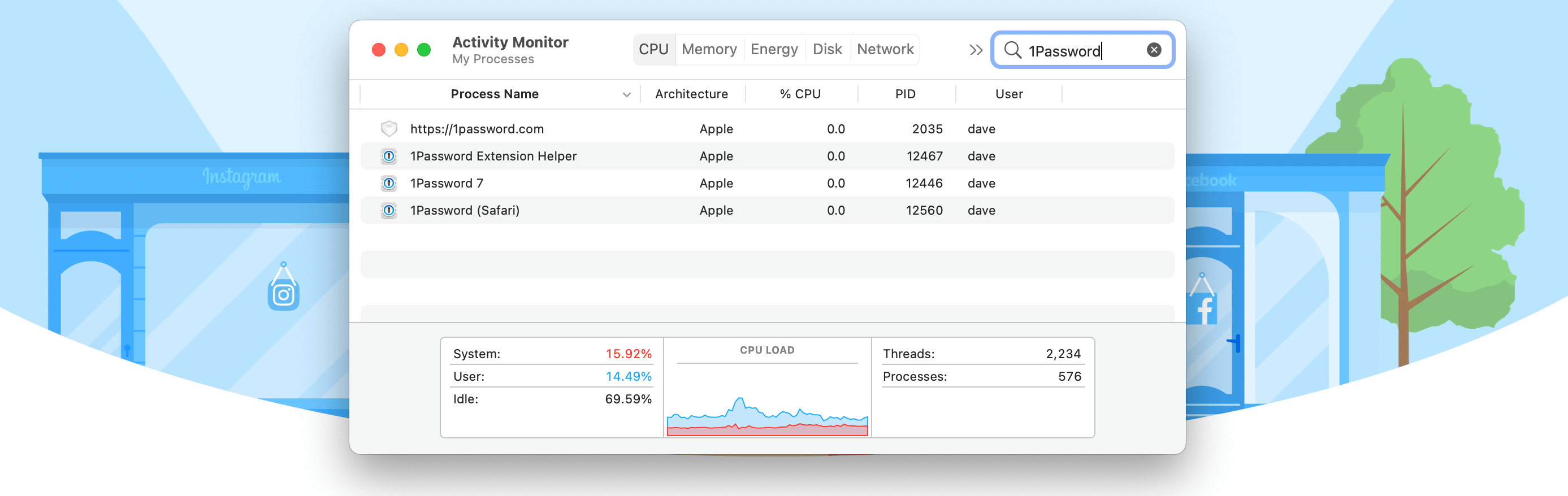Click the Threads count 2,234
This screenshot has width=1568, height=496.
coord(1063,354)
